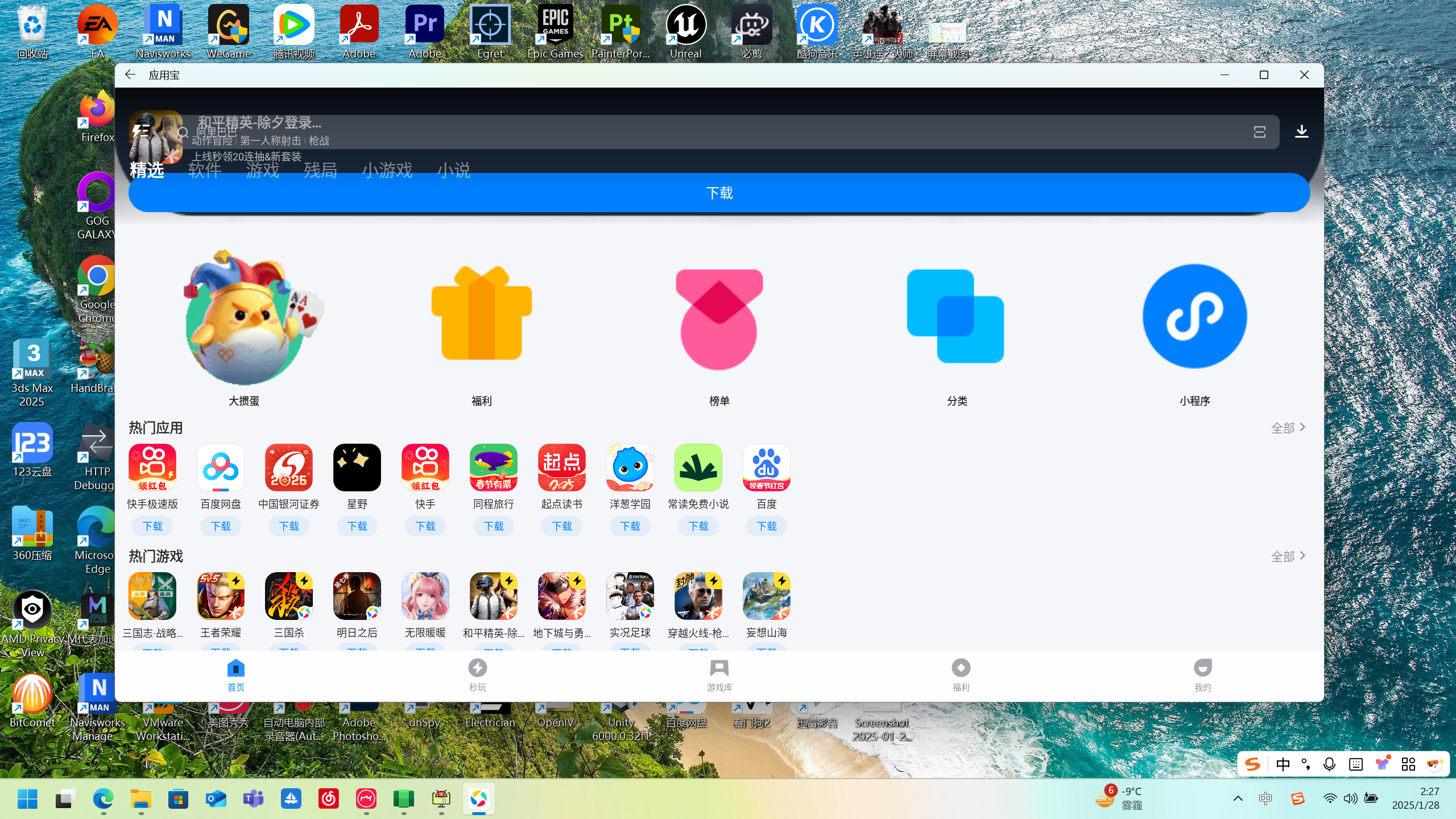Screen dimensions: 1456x819
Task: Click the 百度网盘 app icon
Action: click(221, 468)
